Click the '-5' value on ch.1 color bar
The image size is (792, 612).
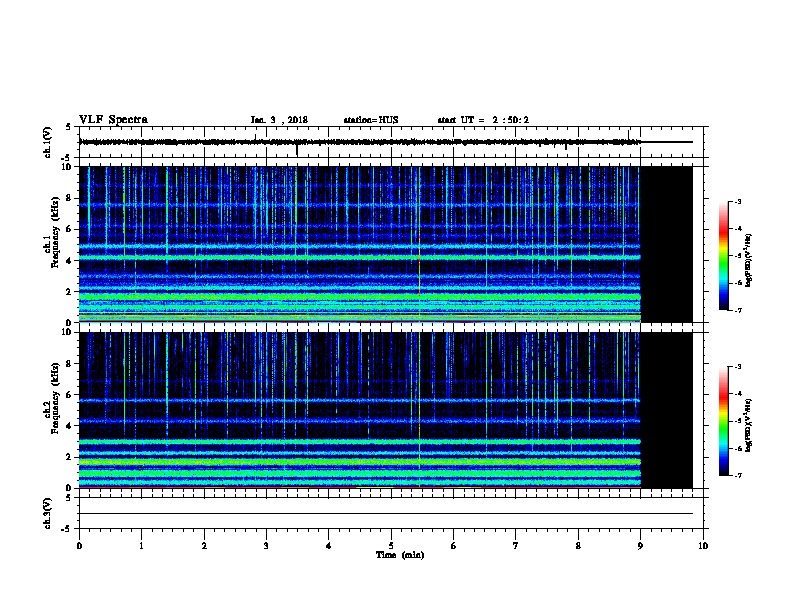coord(737,256)
